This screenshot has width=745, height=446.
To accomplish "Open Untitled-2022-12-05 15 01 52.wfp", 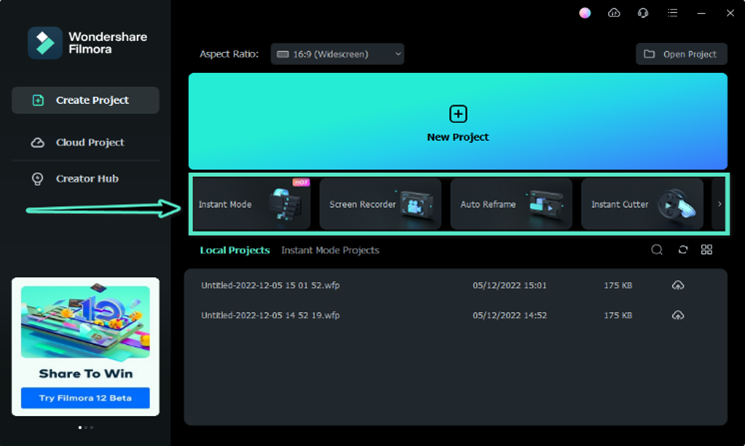I will coord(270,285).
